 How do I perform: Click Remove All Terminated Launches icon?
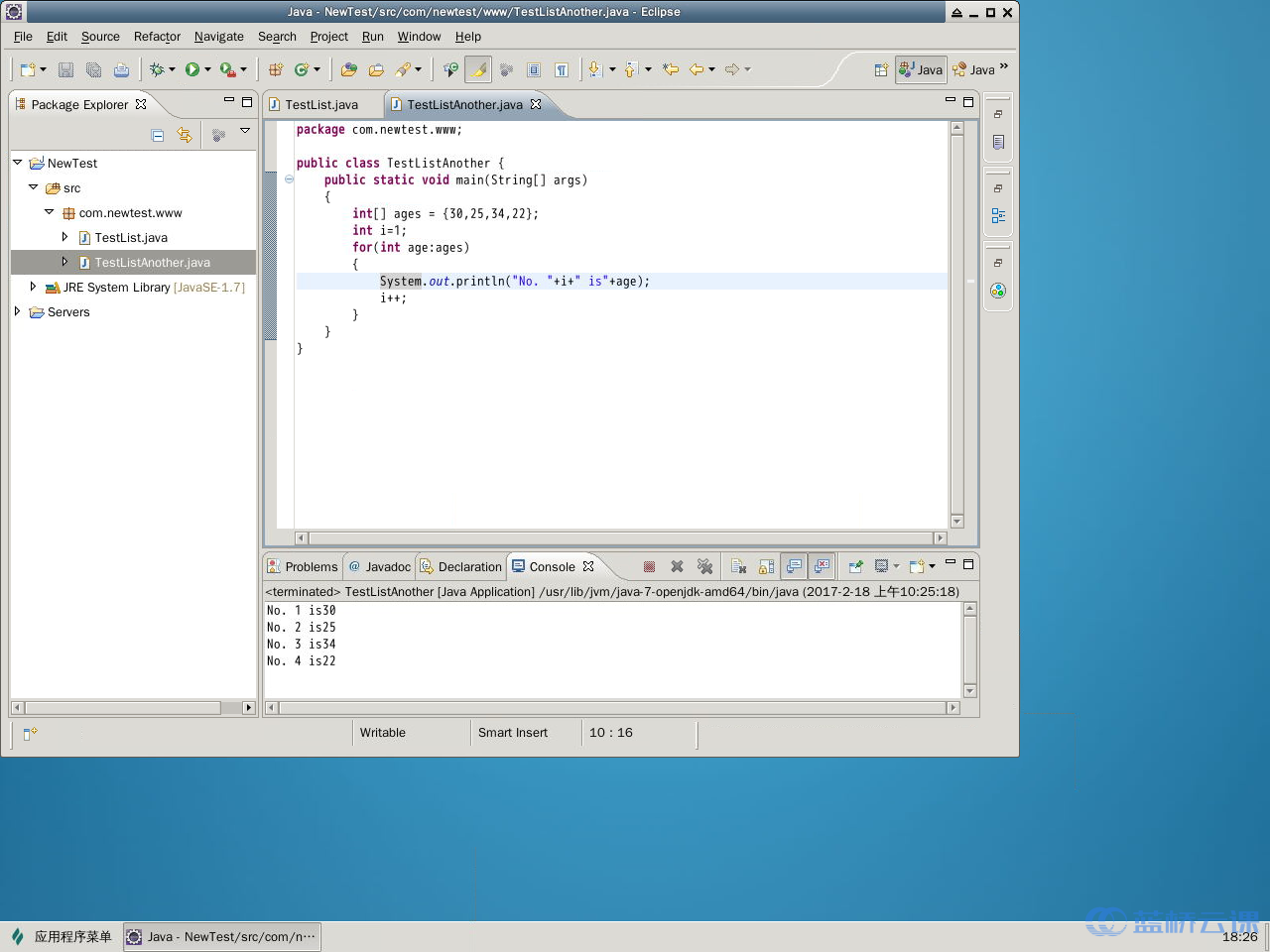point(704,566)
